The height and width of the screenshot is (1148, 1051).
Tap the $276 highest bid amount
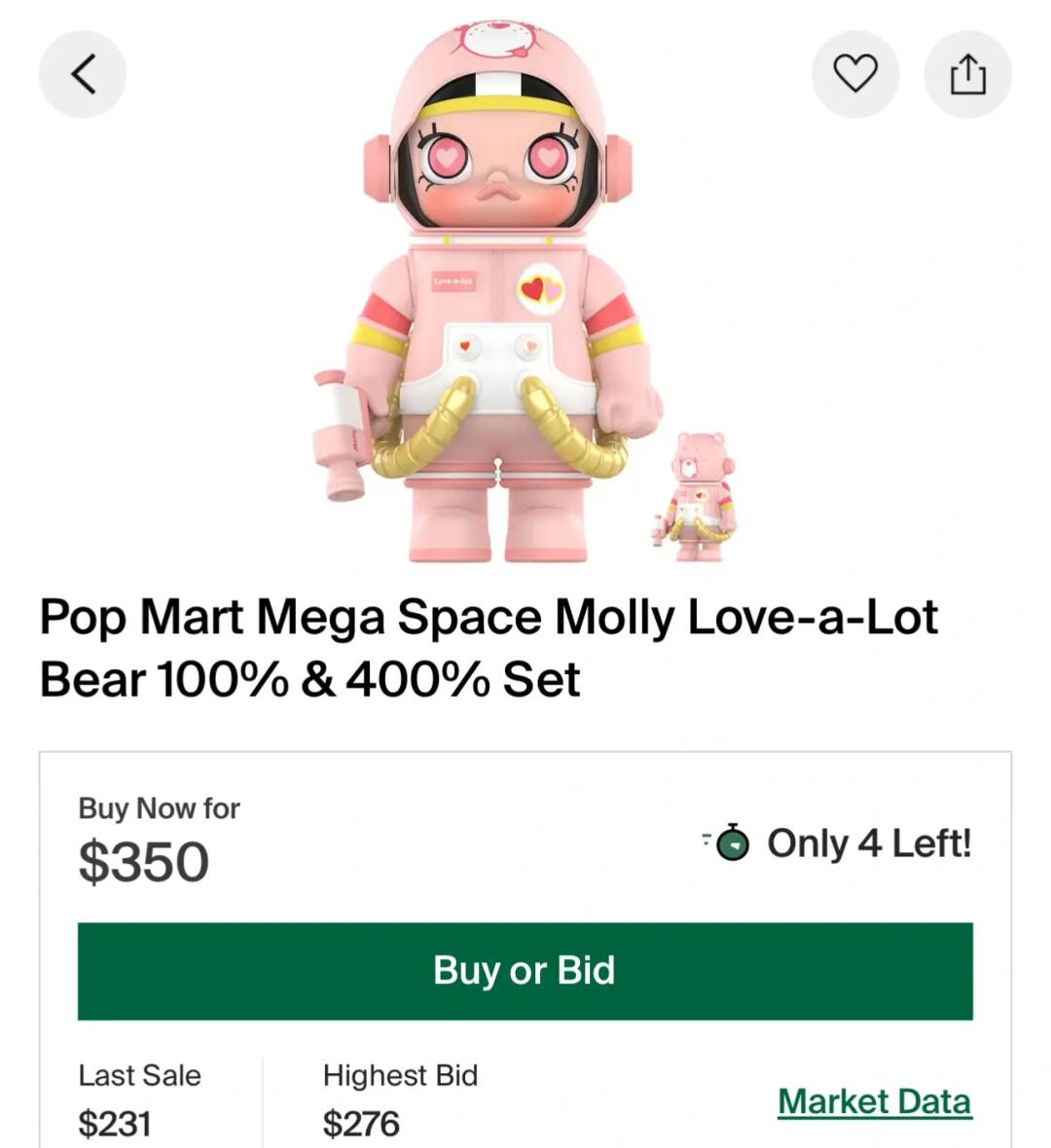pyautogui.click(x=361, y=1124)
